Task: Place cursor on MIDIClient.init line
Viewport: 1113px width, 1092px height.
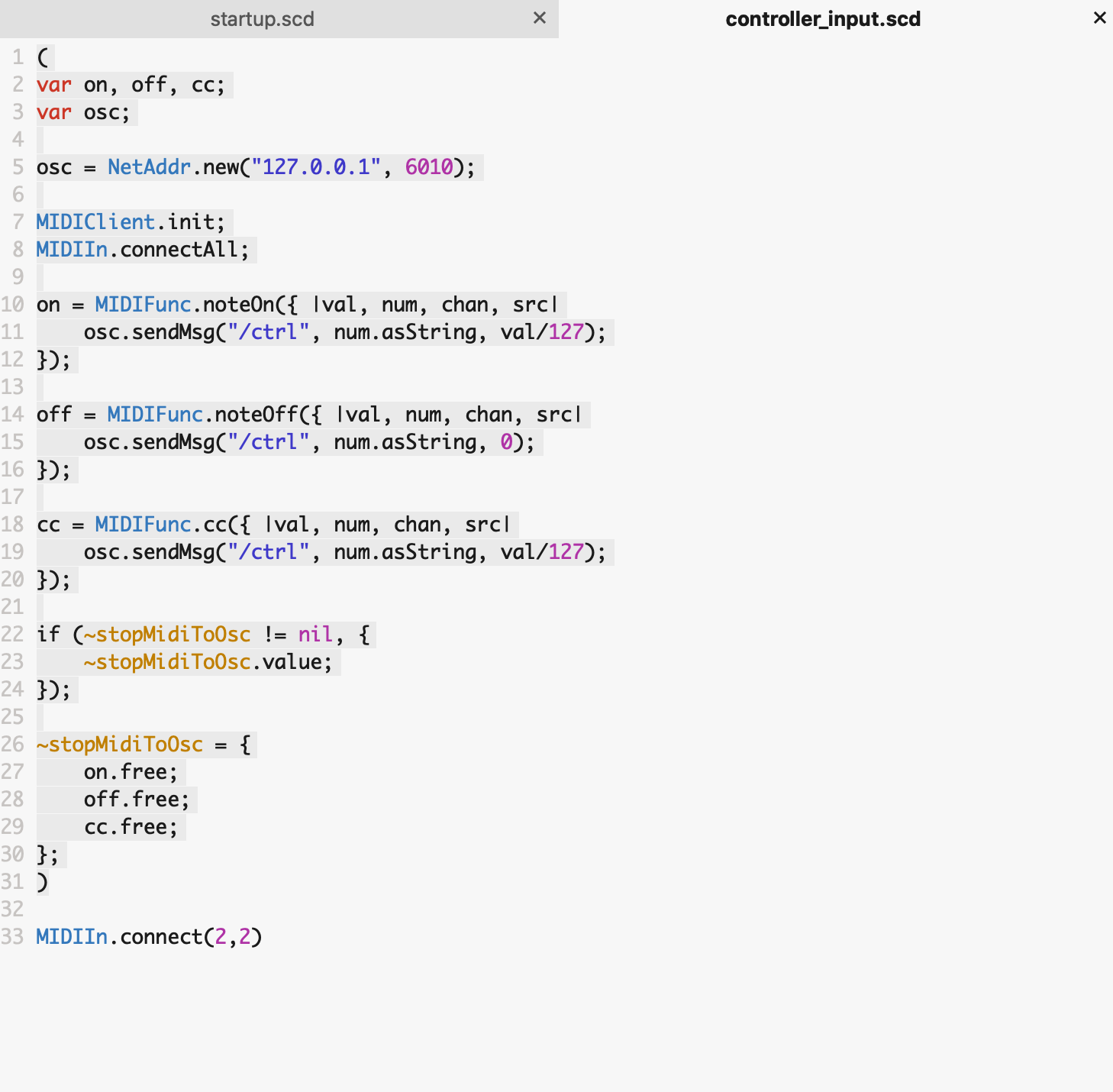Action: [131, 222]
